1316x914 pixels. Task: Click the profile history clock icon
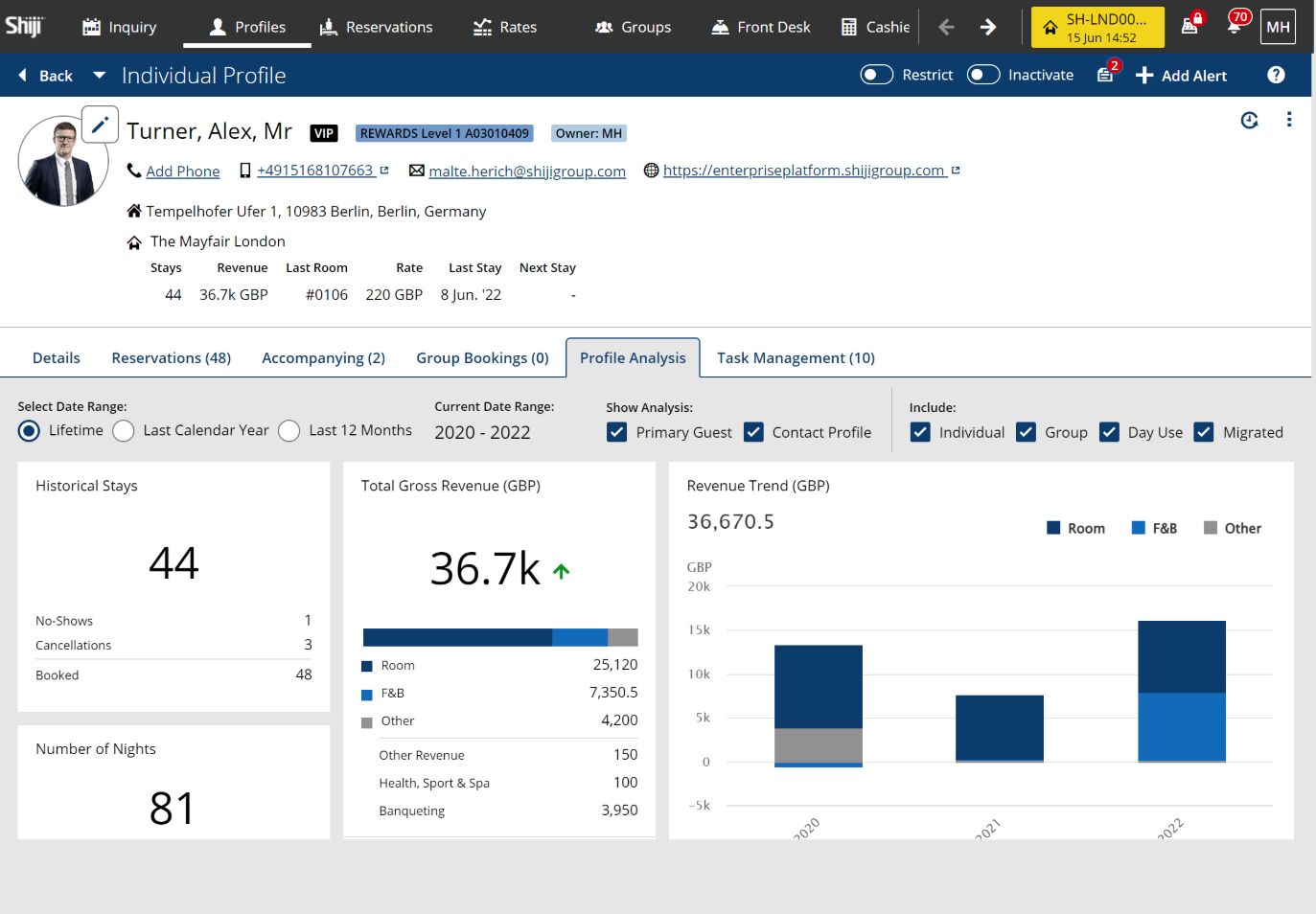click(1249, 121)
